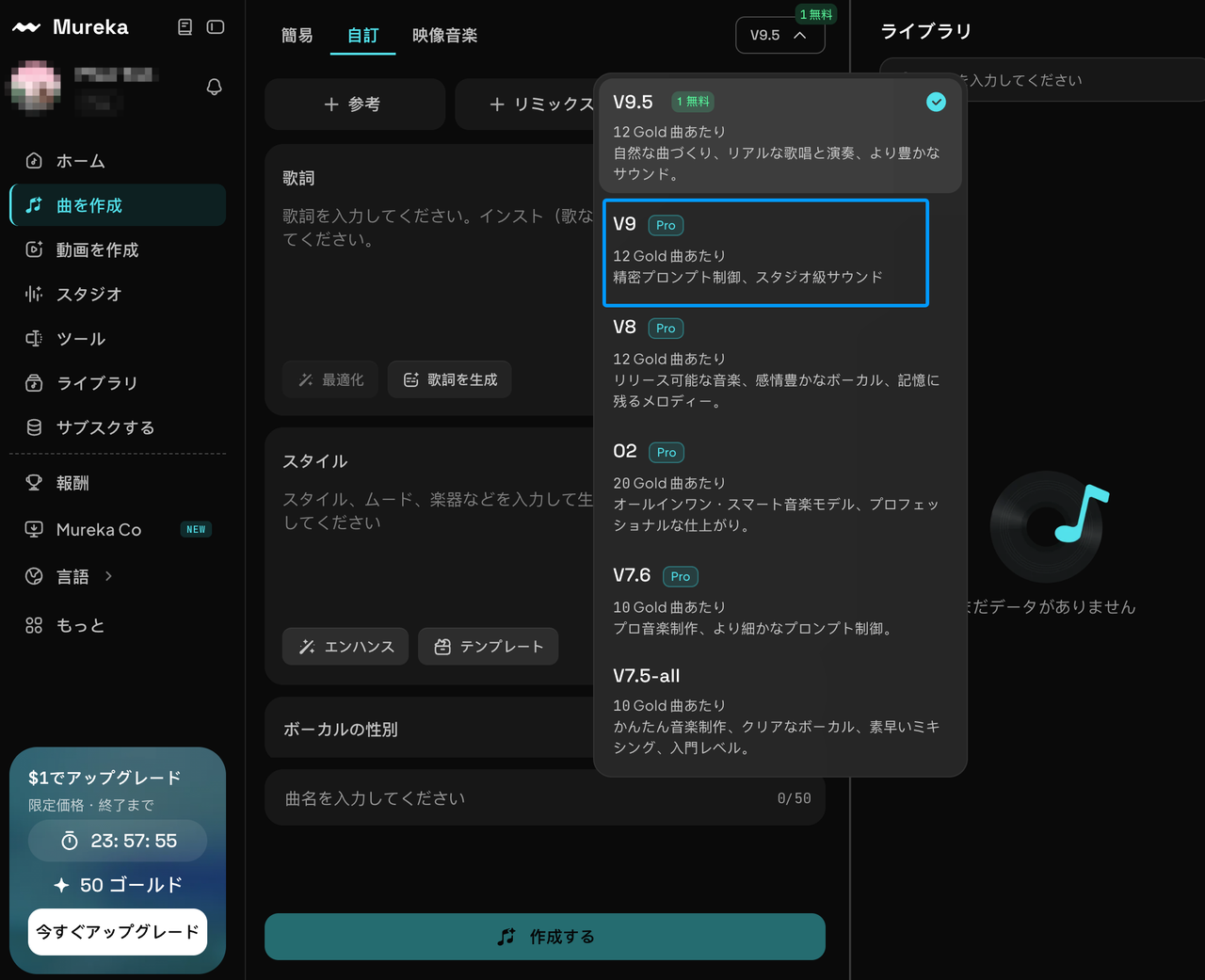Open サブスクする in the sidebar
This screenshot has width=1205, height=980.
[x=118, y=427]
